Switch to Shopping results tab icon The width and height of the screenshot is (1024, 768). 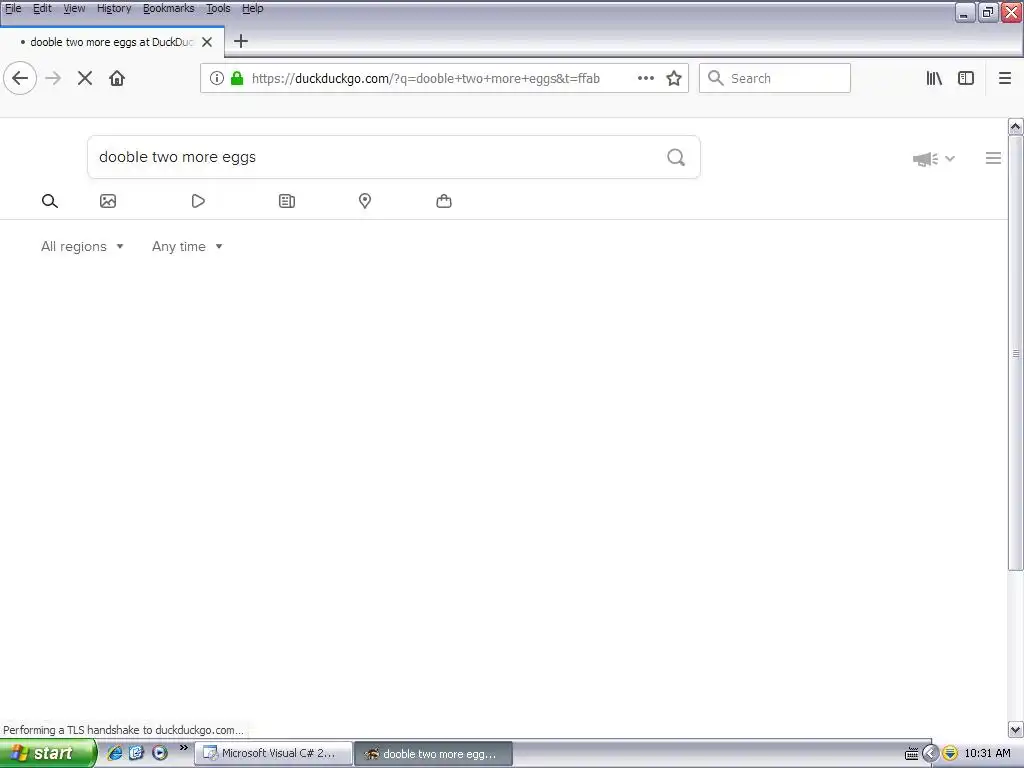tap(444, 201)
